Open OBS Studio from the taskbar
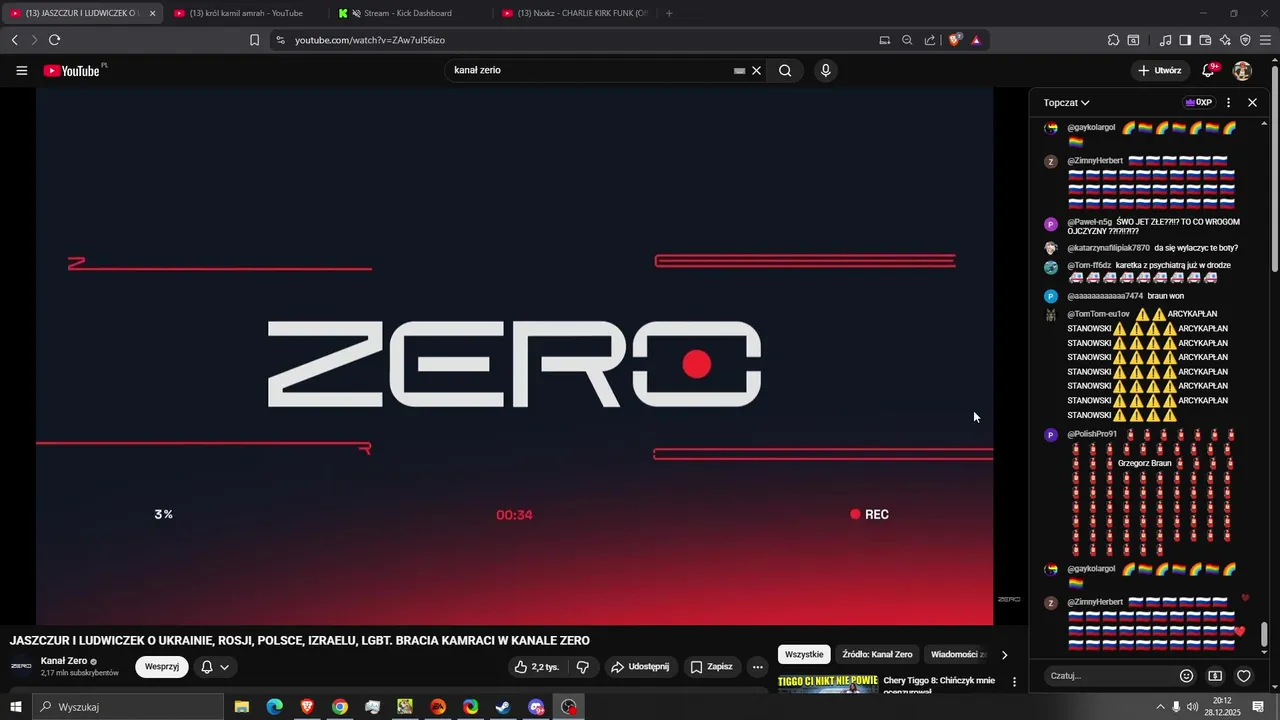Image resolution: width=1280 pixels, height=720 pixels. click(x=569, y=707)
